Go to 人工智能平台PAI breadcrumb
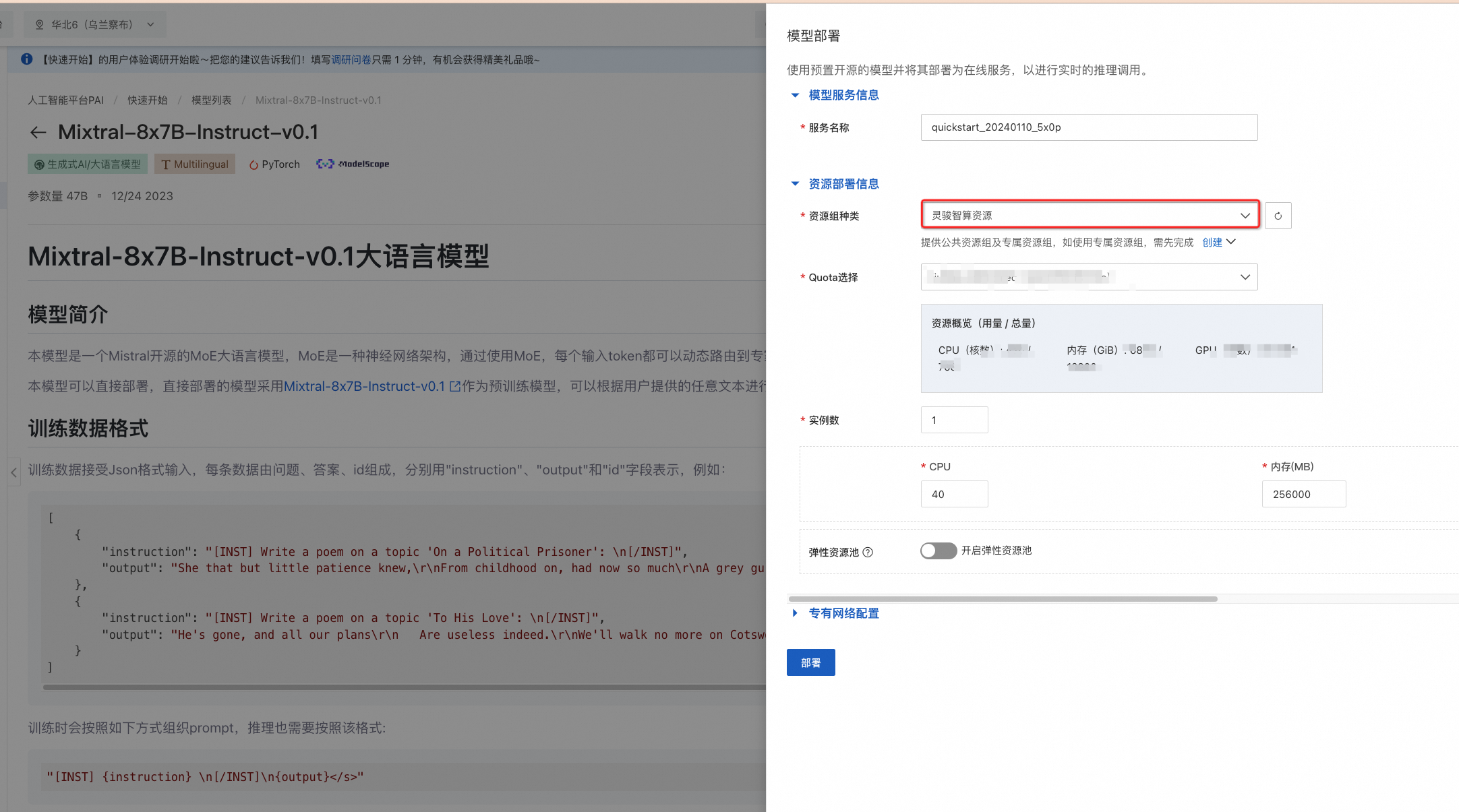The width and height of the screenshot is (1459, 812). coord(65,100)
